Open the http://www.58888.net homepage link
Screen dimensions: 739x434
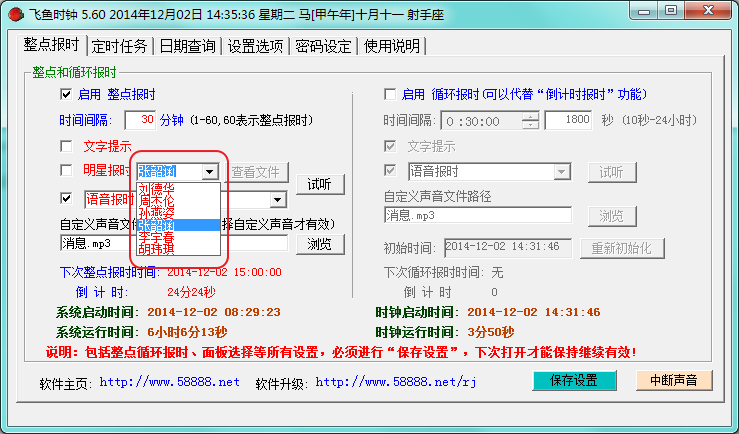[170, 382]
